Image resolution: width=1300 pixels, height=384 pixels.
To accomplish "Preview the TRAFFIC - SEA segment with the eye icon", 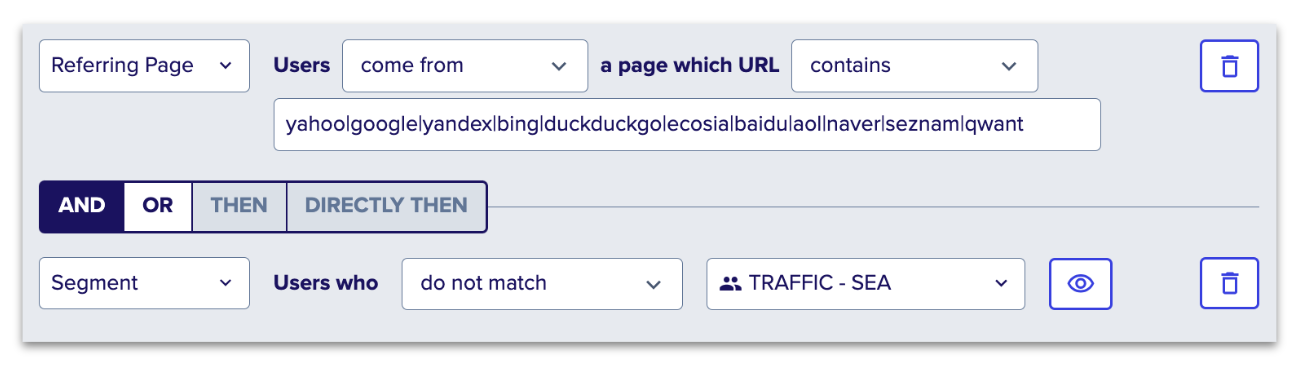I will (1080, 283).
